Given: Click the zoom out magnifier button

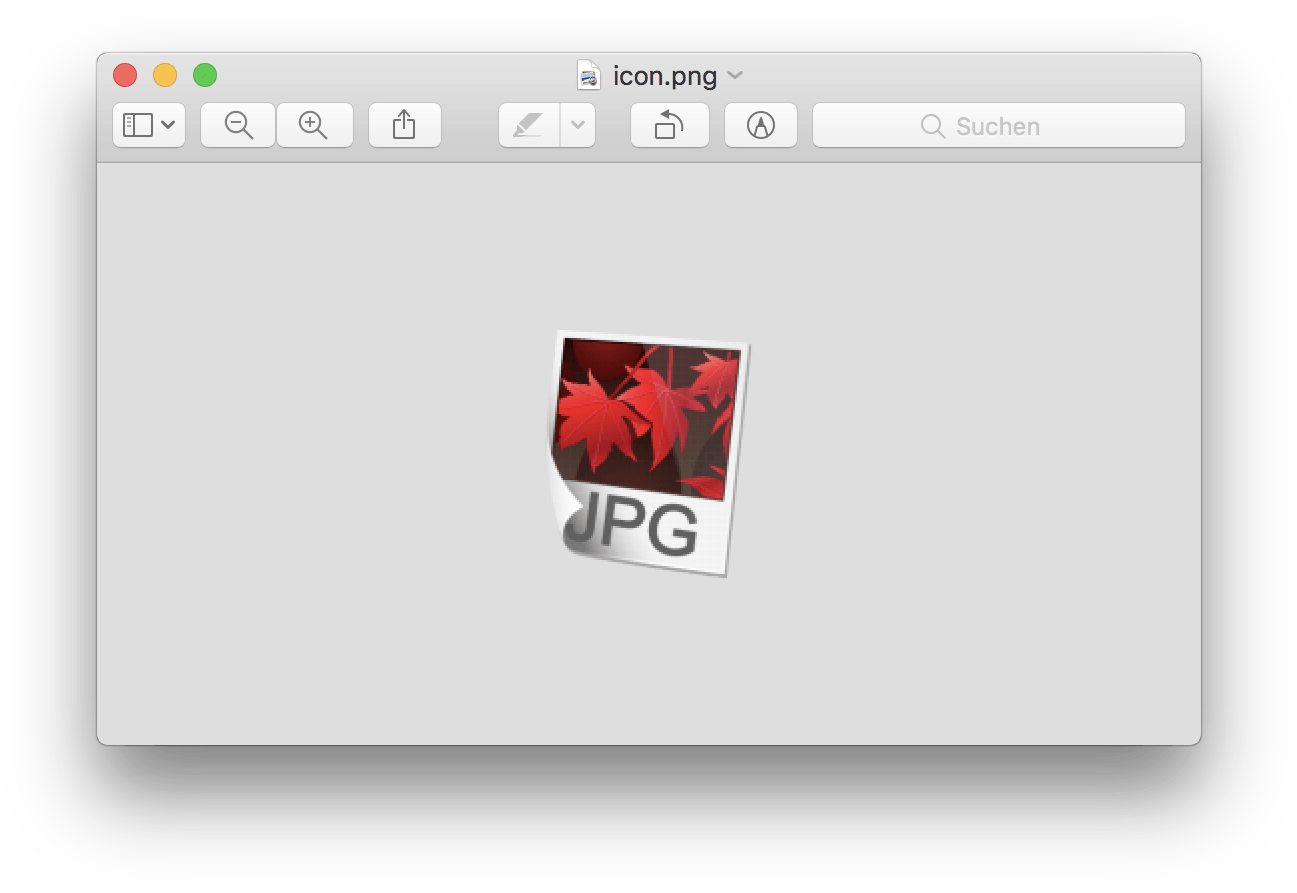Looking at the screenshot, I should (x=238, y=125).
